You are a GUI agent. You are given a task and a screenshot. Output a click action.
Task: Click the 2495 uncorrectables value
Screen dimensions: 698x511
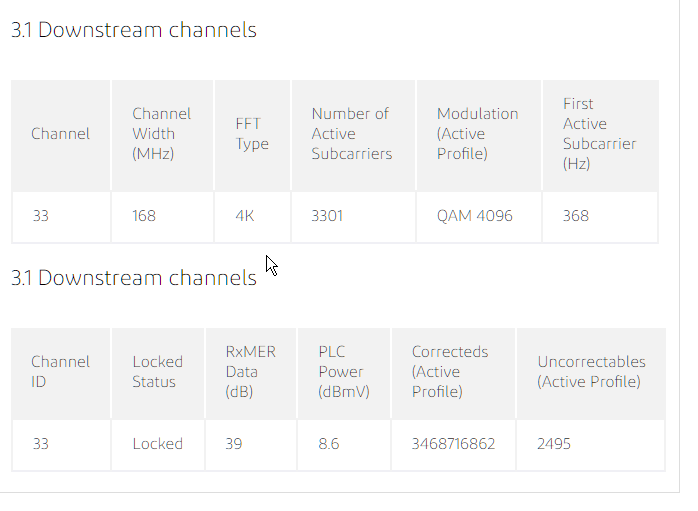point(554,444)
